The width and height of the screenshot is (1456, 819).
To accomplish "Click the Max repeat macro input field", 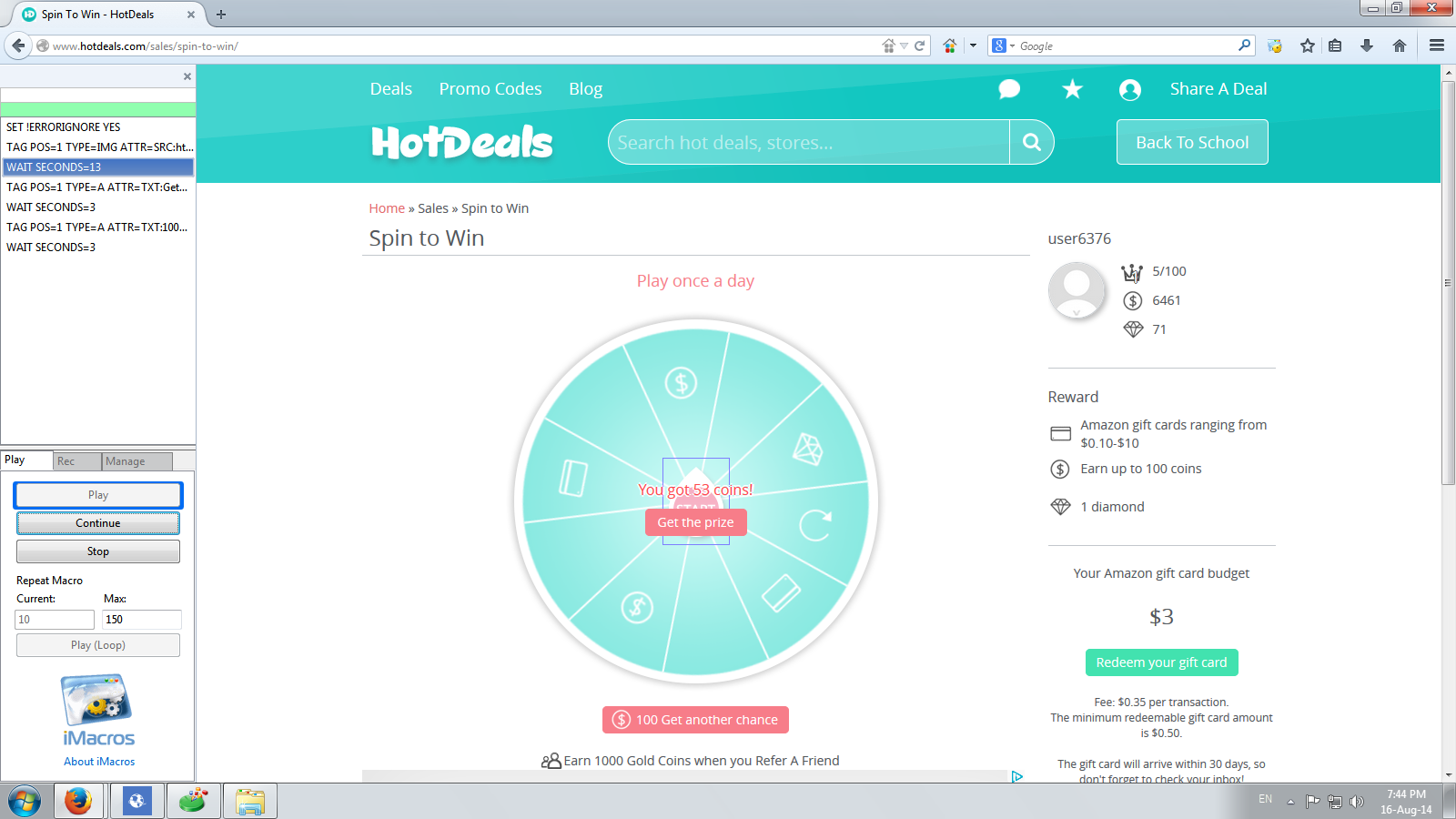I will [142, 620].
